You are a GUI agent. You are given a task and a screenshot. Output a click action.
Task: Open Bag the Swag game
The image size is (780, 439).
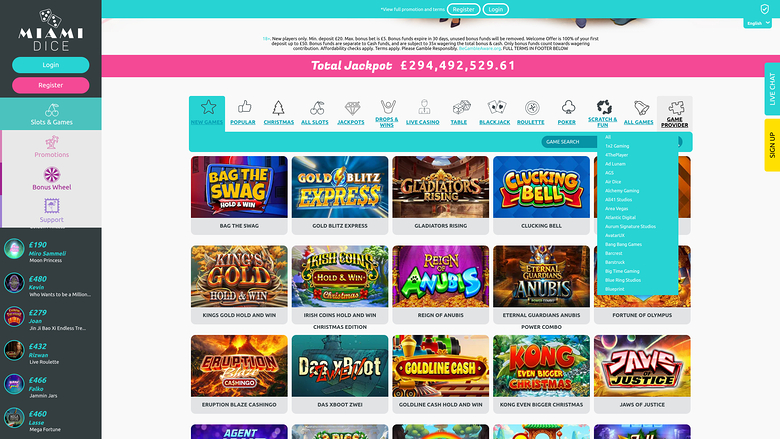coord(239,195)
